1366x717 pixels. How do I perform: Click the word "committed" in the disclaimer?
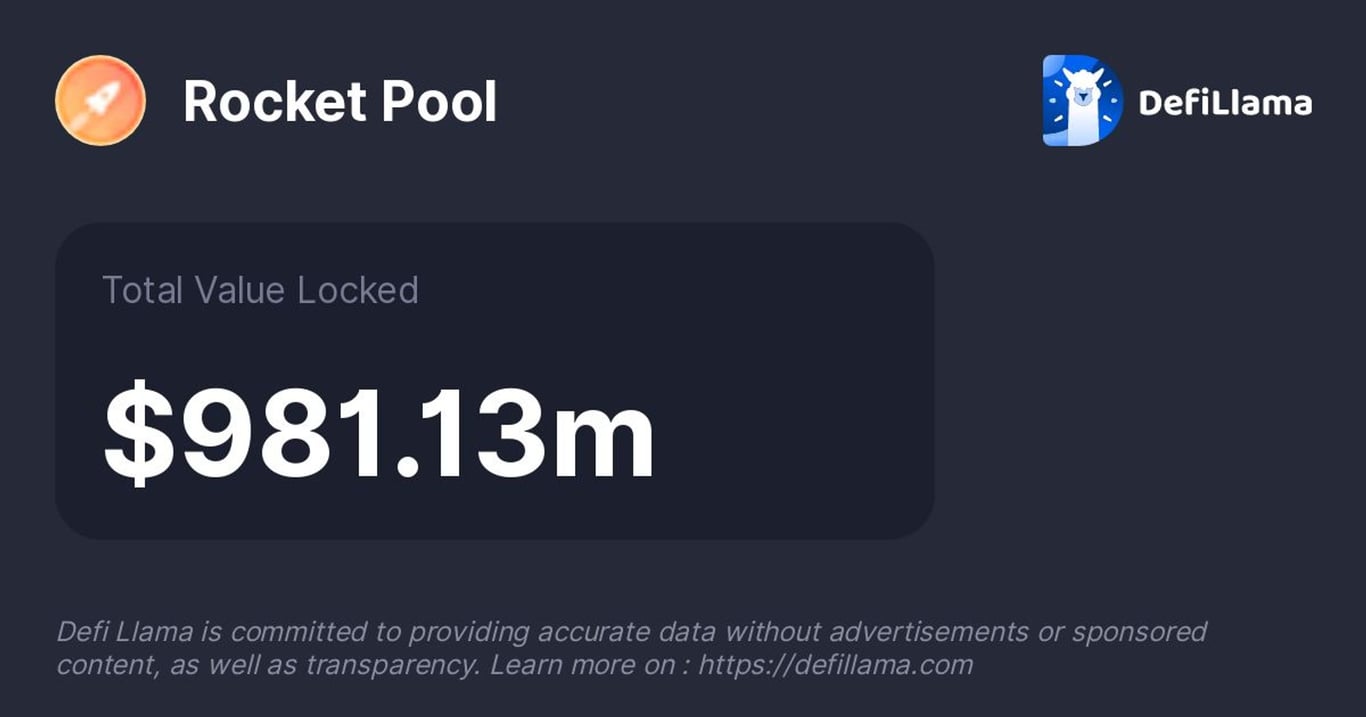[283, 632]
